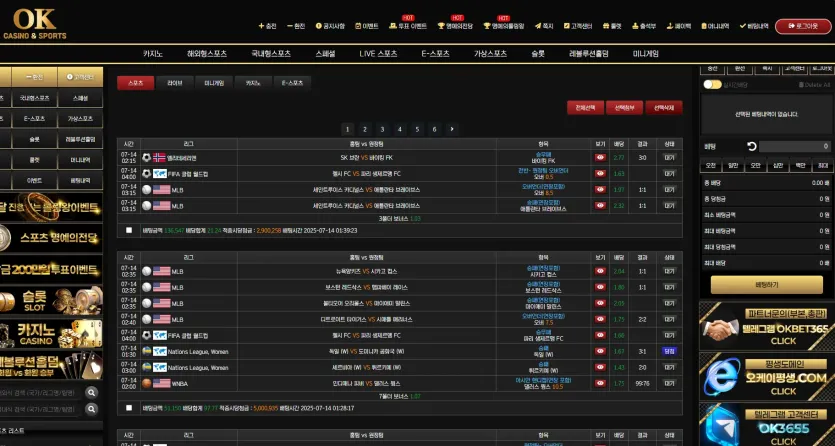
Task: Select the 미니게임 history tab
Action: point(214,83)
